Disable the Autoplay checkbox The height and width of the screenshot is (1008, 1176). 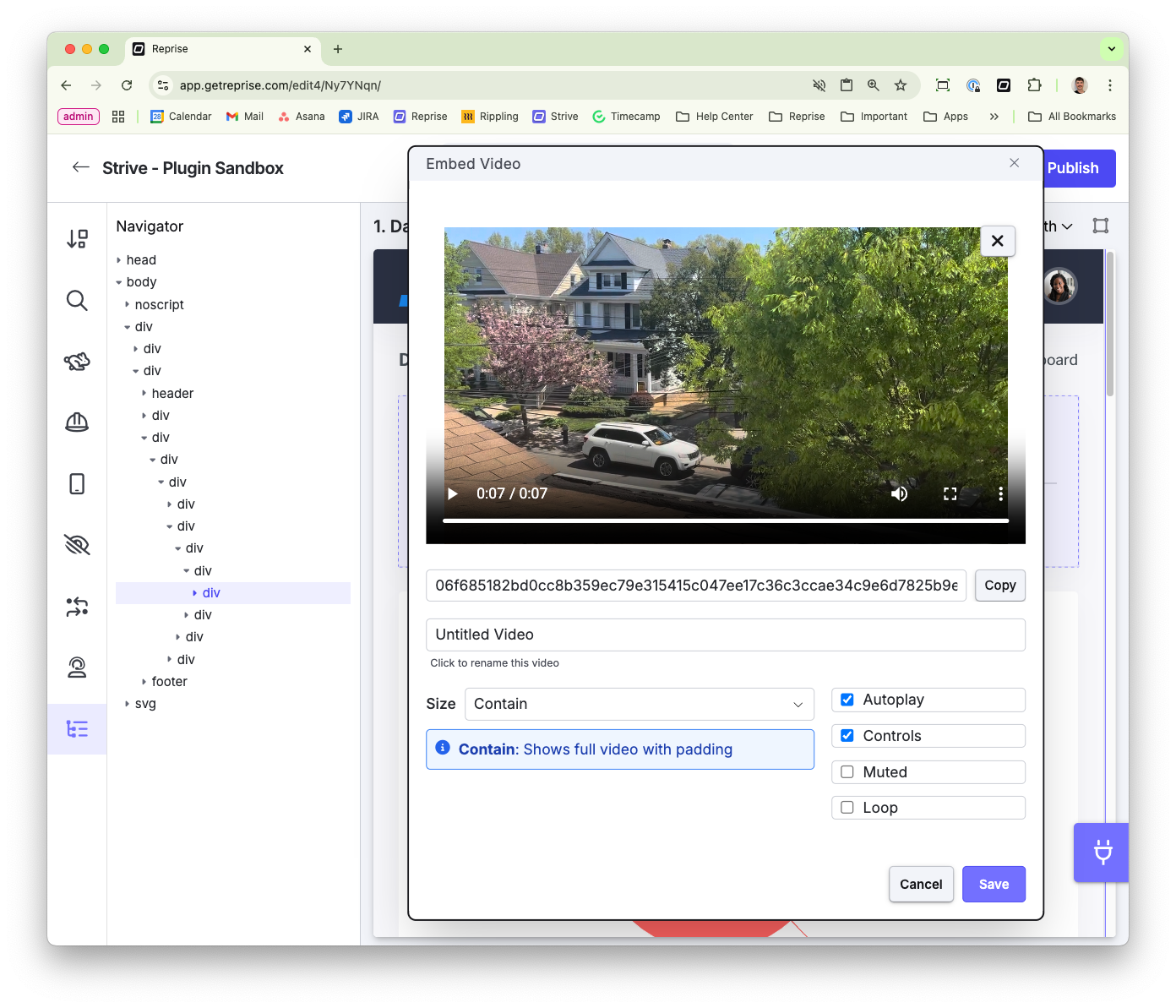click(x=847, y=700)
